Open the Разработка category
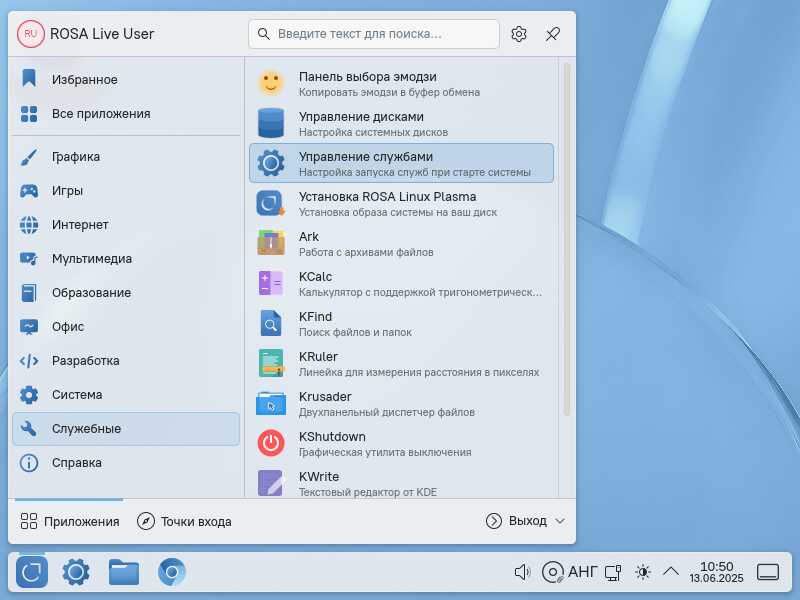This screenshot has width=800, height=600. point(126,361)
